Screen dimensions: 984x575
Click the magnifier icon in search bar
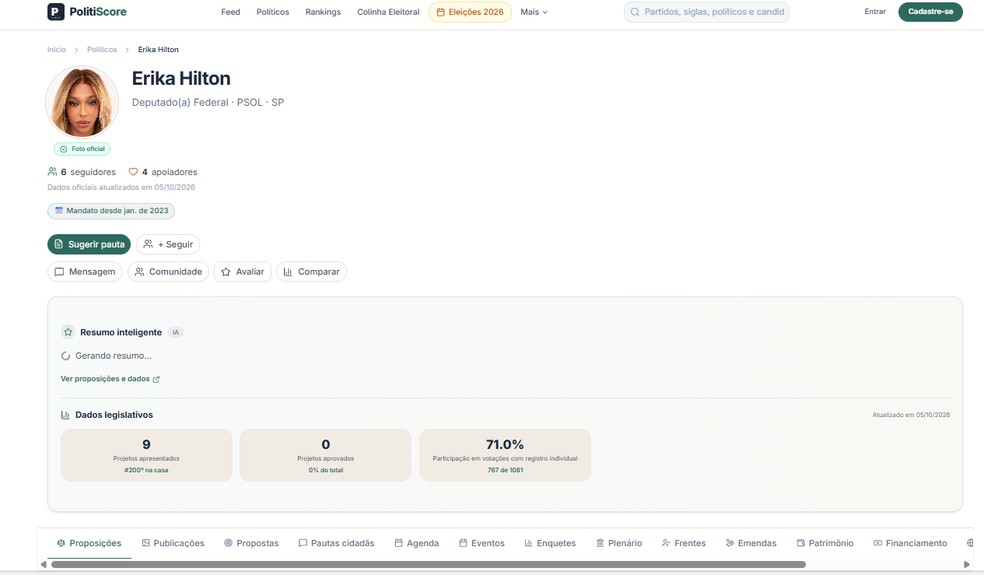[x=634, y=12]
